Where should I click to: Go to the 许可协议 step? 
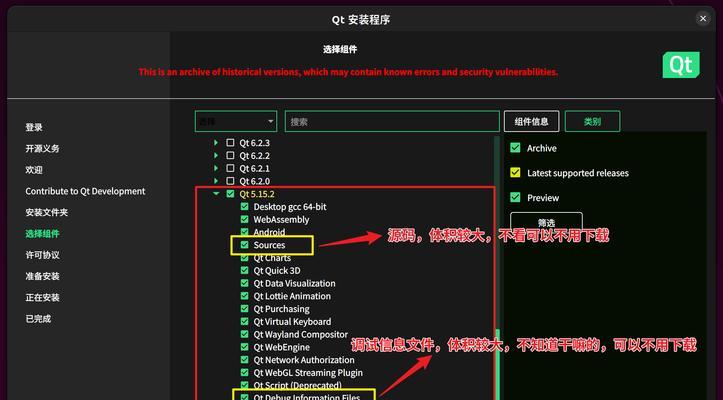pos(42,255)
